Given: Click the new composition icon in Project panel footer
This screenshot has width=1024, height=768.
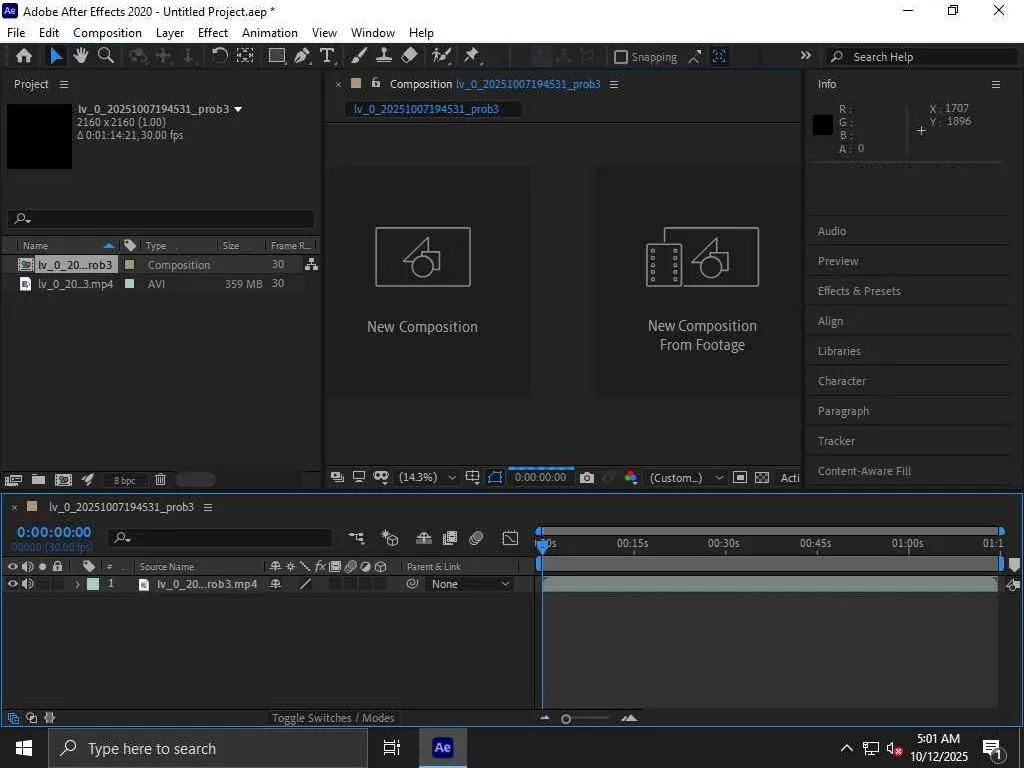Looking at the screenshot, I should 63,480.
